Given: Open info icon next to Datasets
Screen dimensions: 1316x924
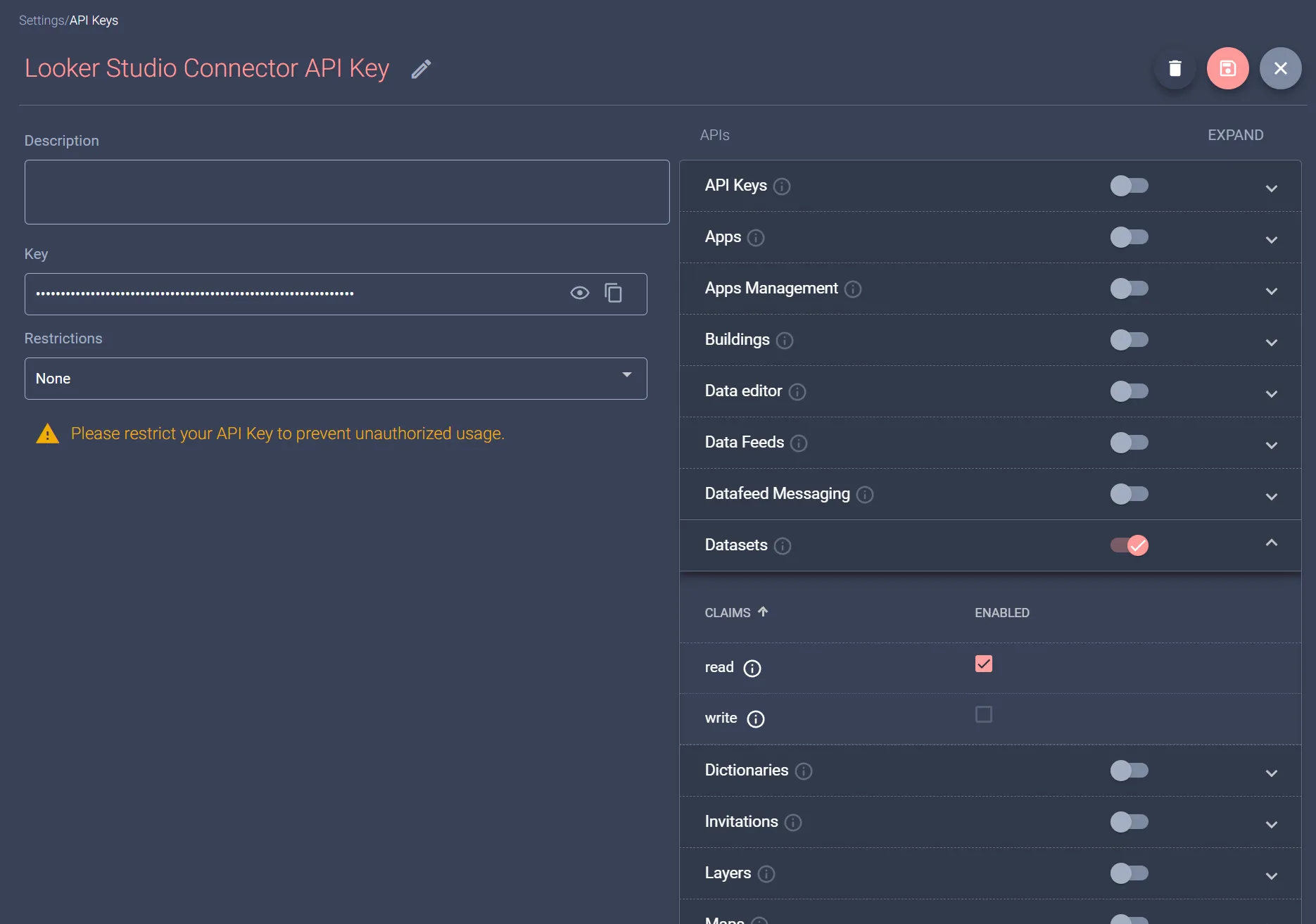Looking at the screenshot, I should tap(783, 546).
